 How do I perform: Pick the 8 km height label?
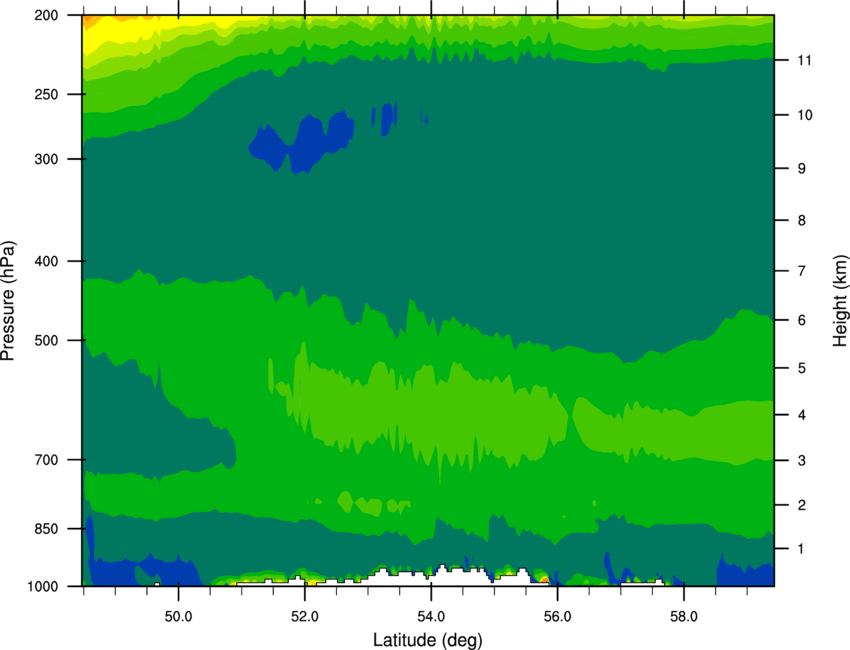802,220
